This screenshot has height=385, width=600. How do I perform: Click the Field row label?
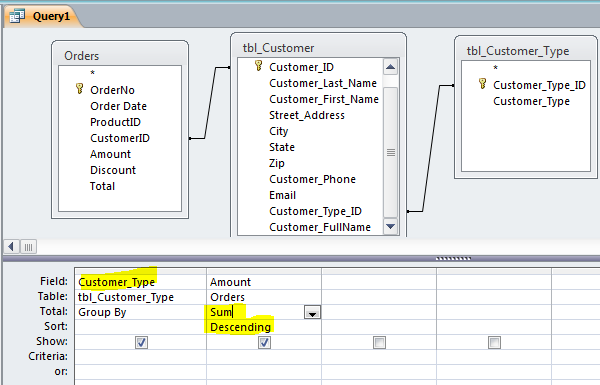pos(54,281)
